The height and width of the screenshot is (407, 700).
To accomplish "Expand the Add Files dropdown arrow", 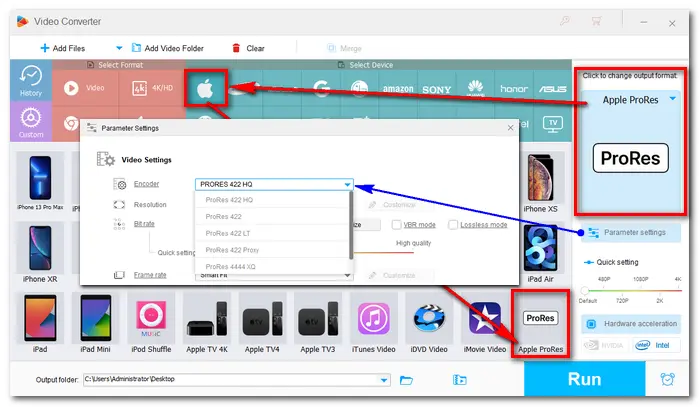I will tap(119, 48).
